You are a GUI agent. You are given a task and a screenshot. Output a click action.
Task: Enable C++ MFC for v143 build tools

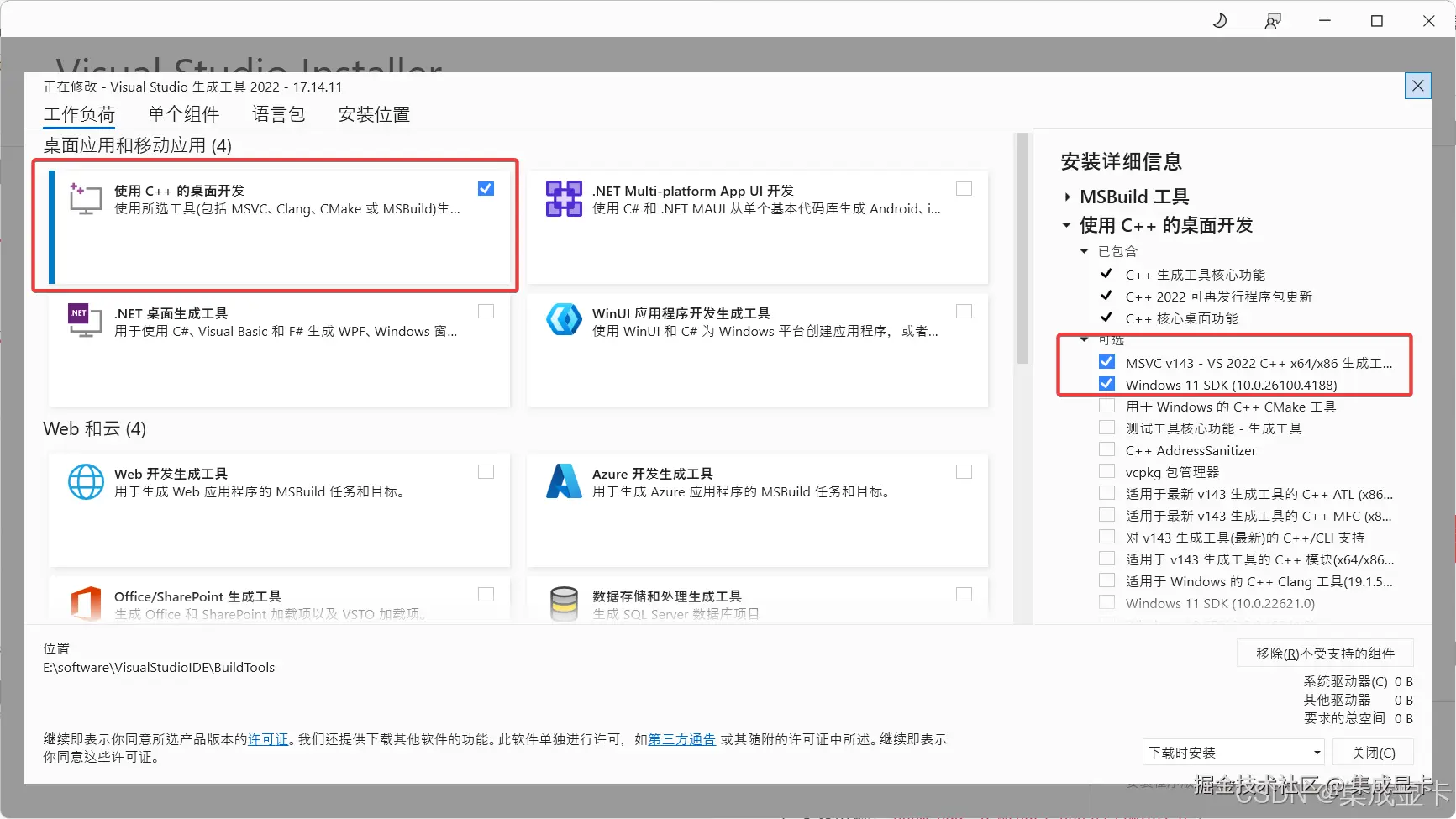tap(1107, 515)
